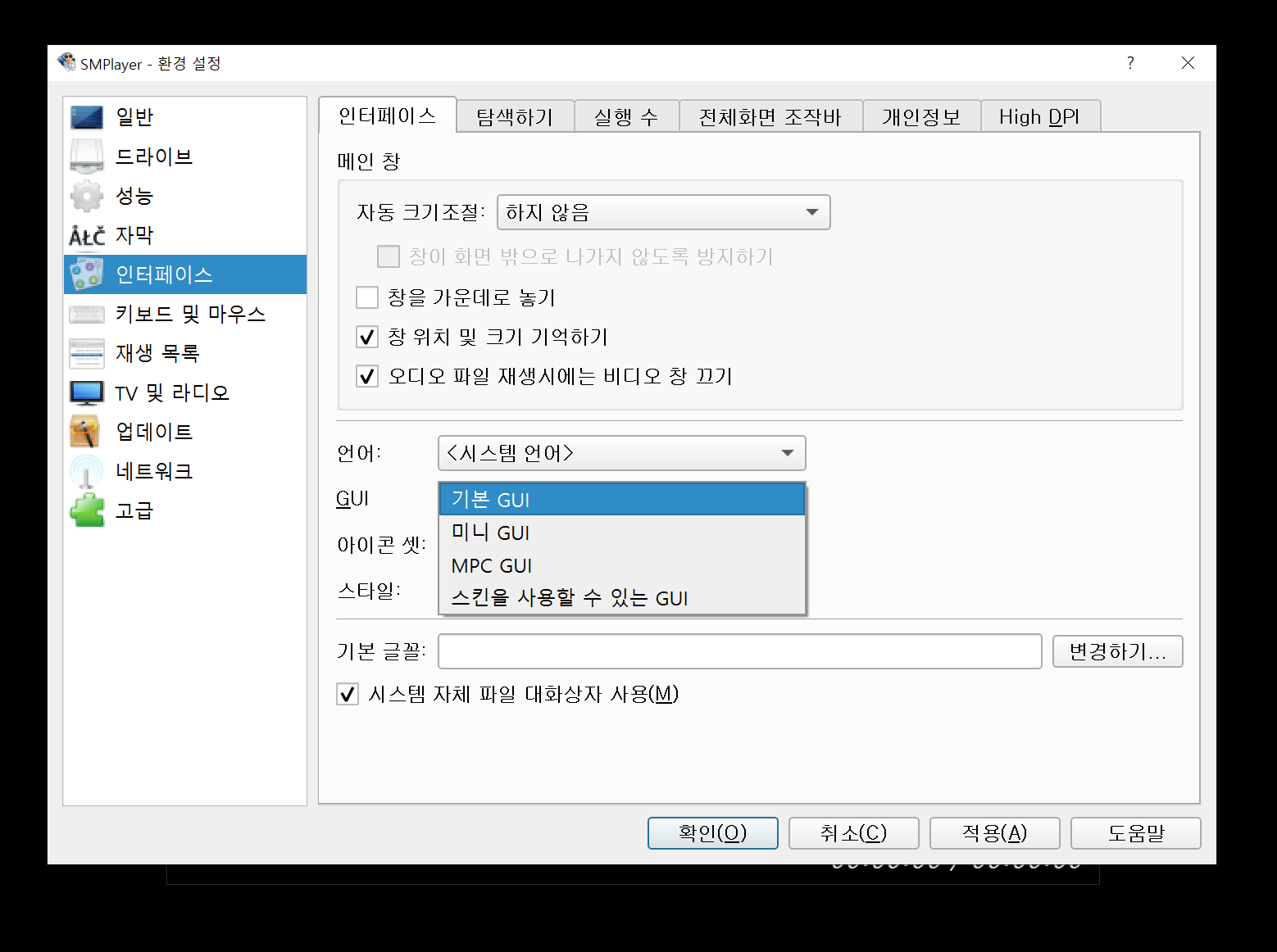Click inside the 기본 글꼴 input field
Image resolution: width=1277 pixels, height=952 pixels.
click(x=738, y=651)
